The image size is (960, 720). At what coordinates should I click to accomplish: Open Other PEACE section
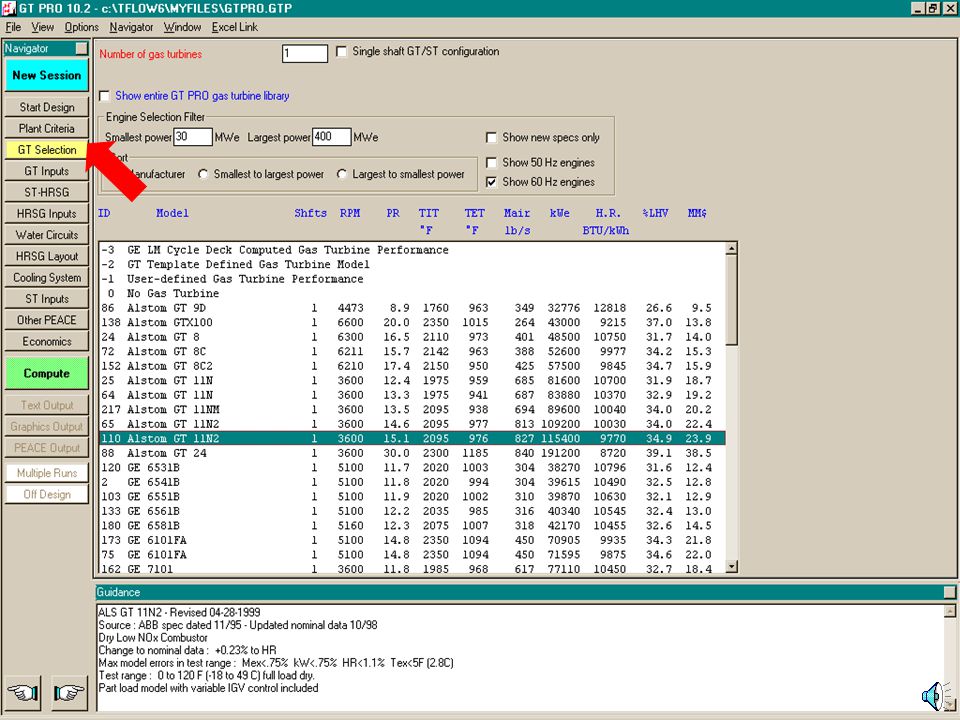tap(47, 320)
